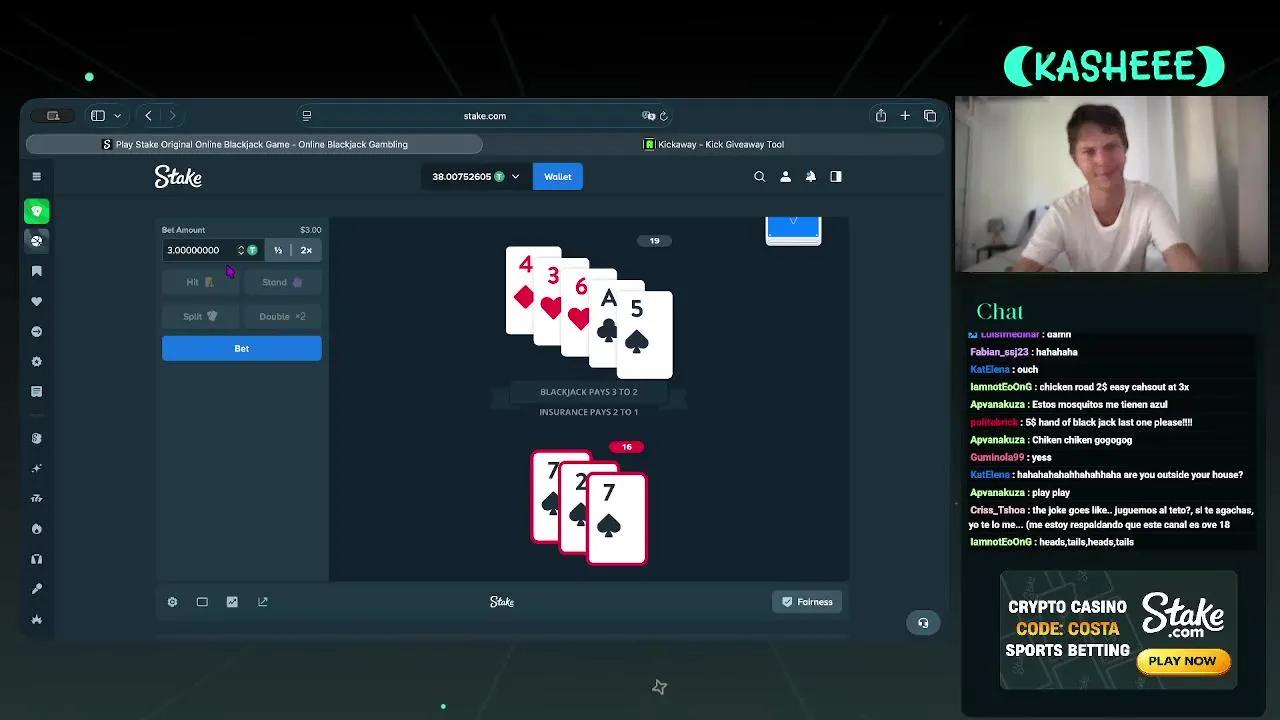Toggle the Safari sidebar button
Screen dimensions: 1280x720
[98, 116]
